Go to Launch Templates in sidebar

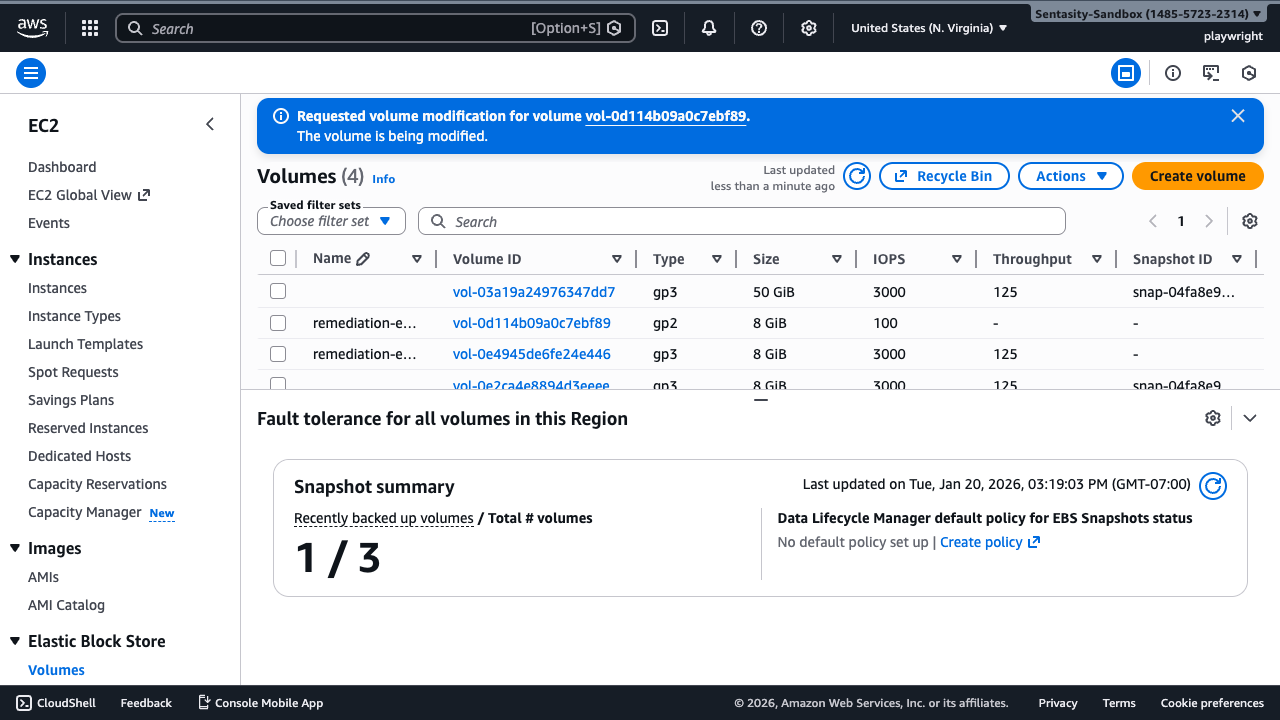pyautogui.click(x=85, y=344)
